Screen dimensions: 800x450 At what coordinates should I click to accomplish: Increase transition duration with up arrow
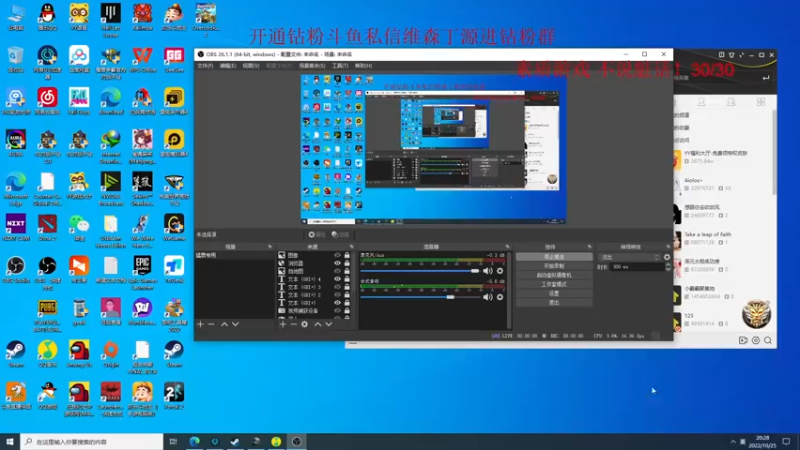(x=668, y=265)
